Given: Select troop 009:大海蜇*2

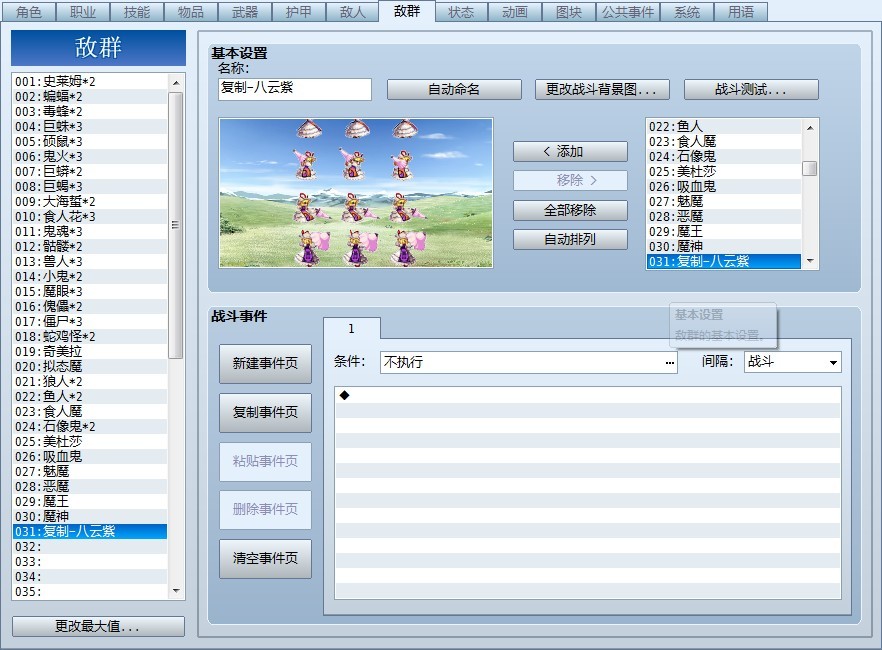Looking at the screenshot, I should (90, 201).
